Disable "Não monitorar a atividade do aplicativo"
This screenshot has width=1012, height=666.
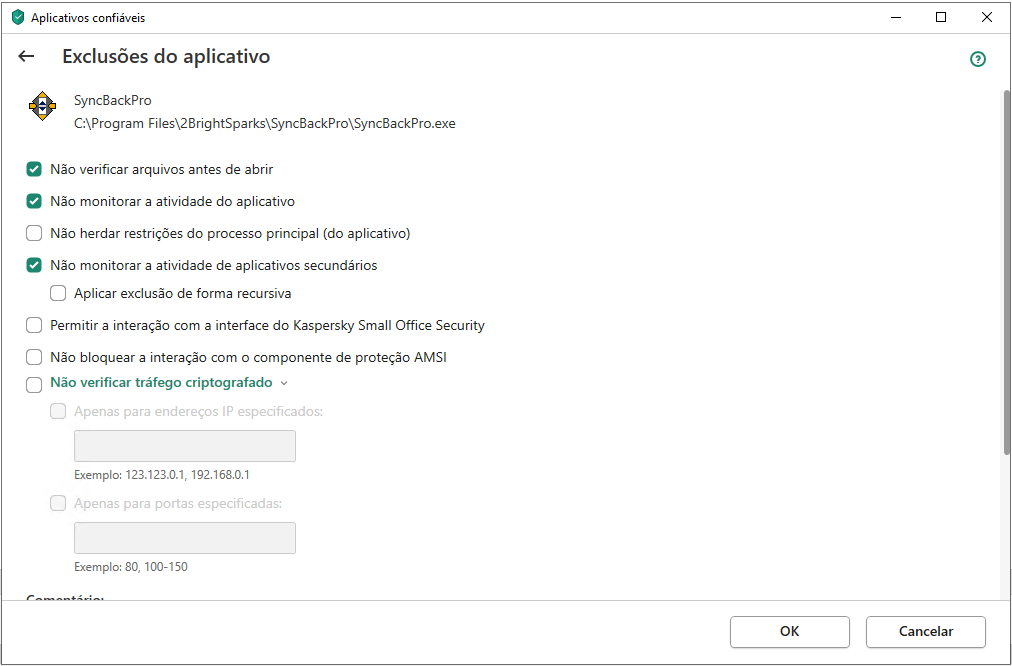coord(34,202)
